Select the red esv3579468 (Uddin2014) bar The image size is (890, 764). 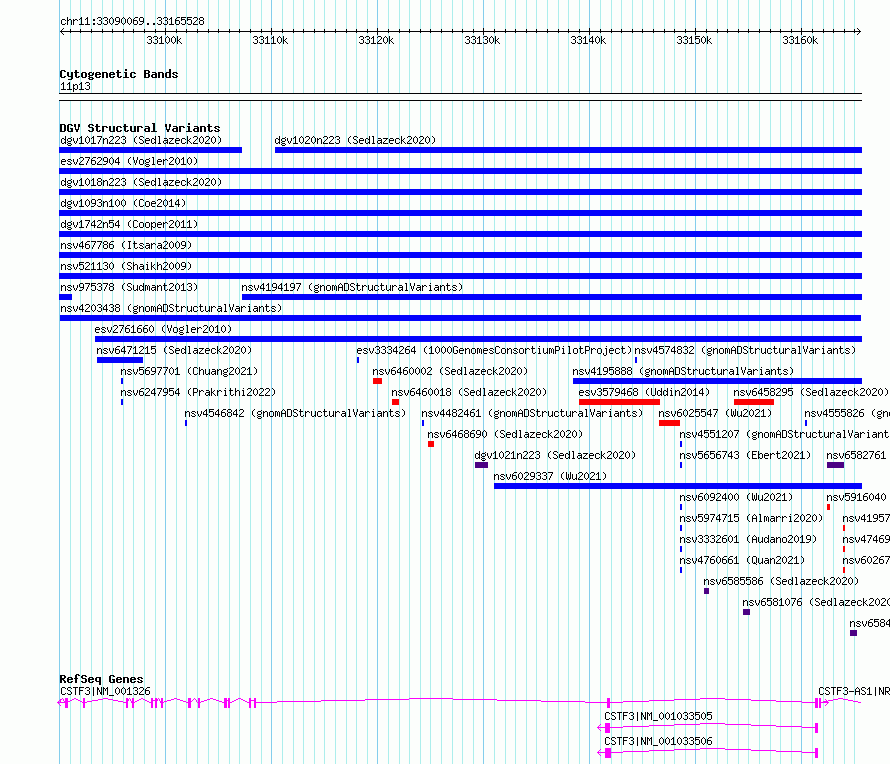(x=619, y=402)
